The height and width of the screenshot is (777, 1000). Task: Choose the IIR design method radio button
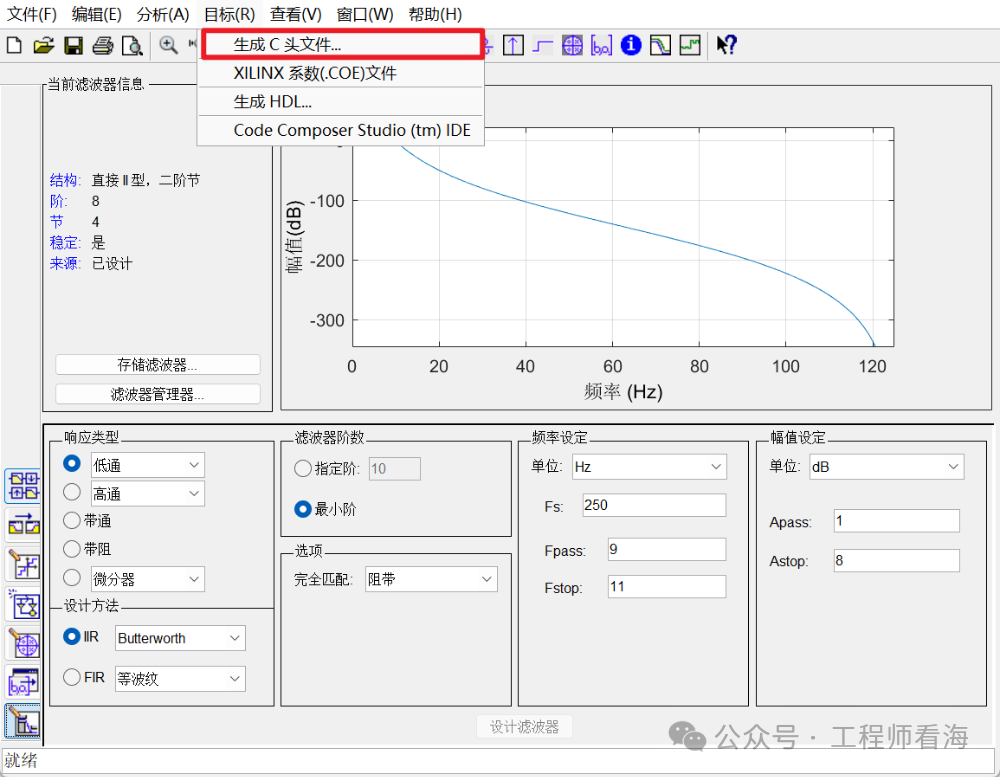(72, 637)
